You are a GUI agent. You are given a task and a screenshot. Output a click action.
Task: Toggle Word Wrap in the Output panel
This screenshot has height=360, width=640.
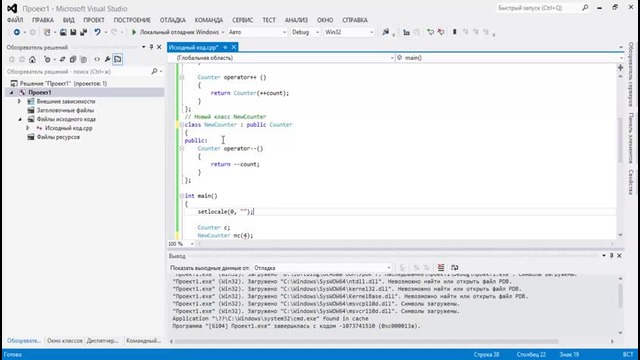(x=454, y=268)
